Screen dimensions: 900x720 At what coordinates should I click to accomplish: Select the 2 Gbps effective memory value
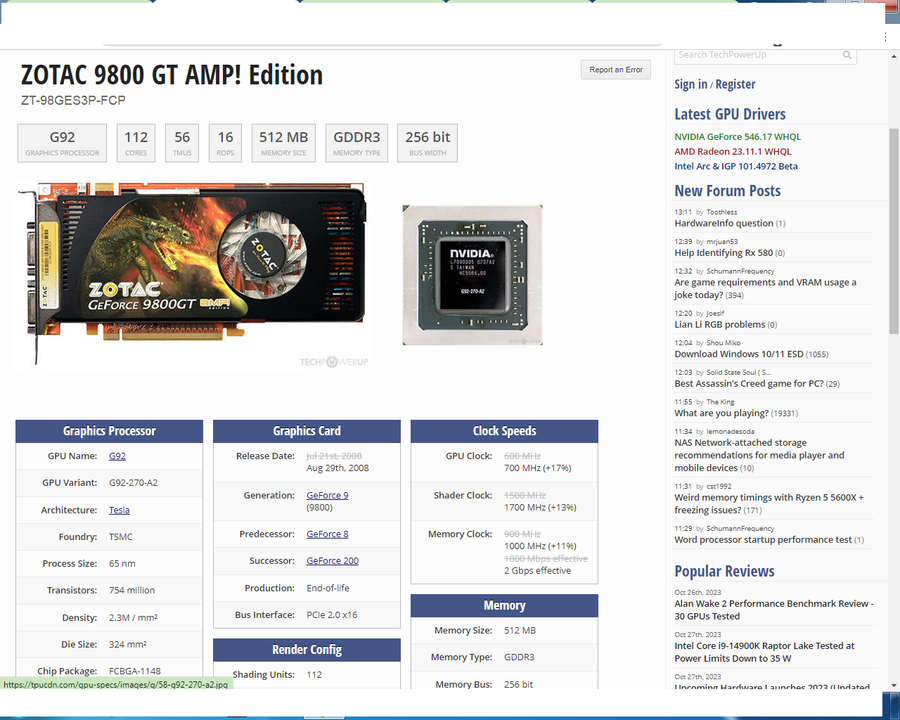(537, 571)
